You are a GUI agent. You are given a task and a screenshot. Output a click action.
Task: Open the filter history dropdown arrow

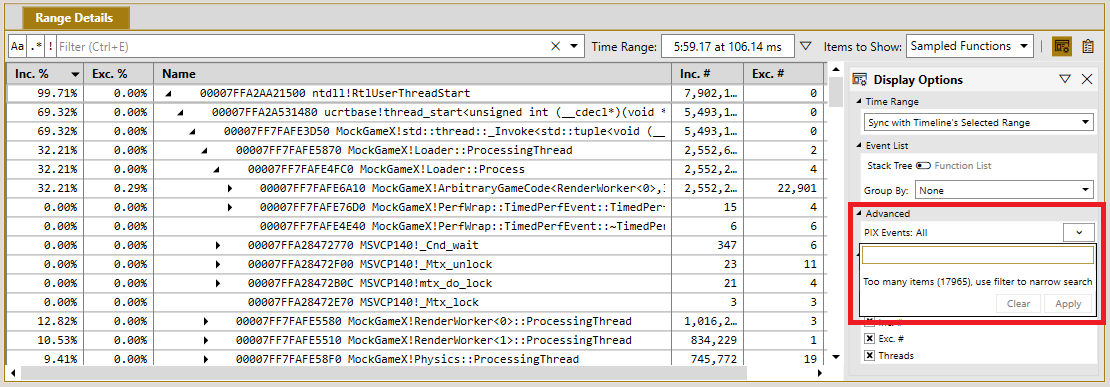(573, 47)
